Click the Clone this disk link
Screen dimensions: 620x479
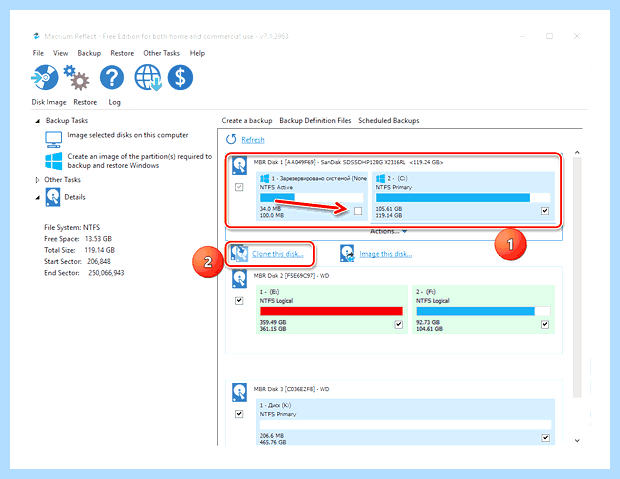[278, 254]
